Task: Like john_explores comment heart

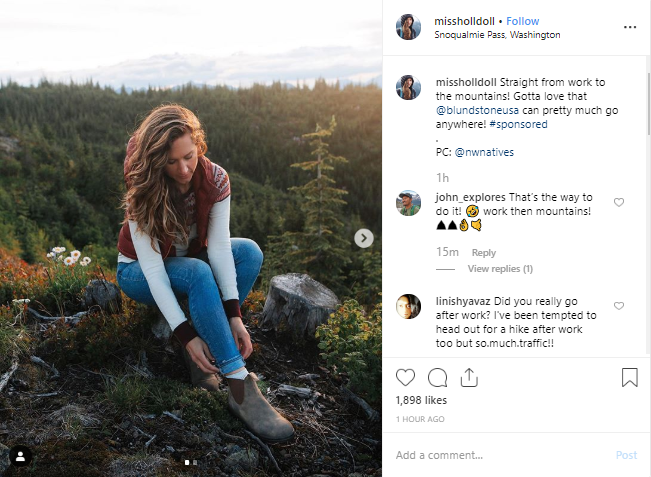Action: click(619, 203)
